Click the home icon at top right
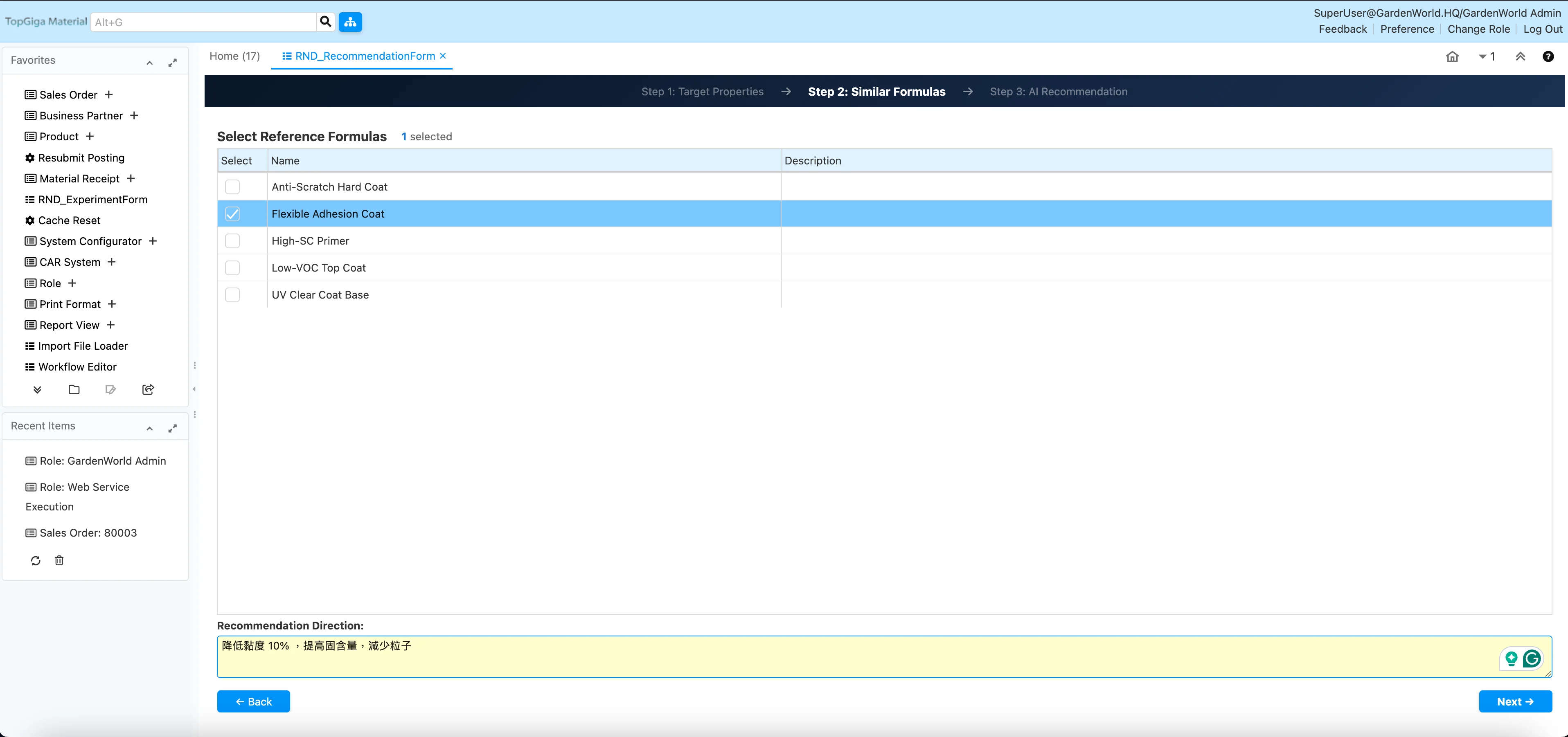This screenshot has width=1568, height=737. (x=1452, y=56)
